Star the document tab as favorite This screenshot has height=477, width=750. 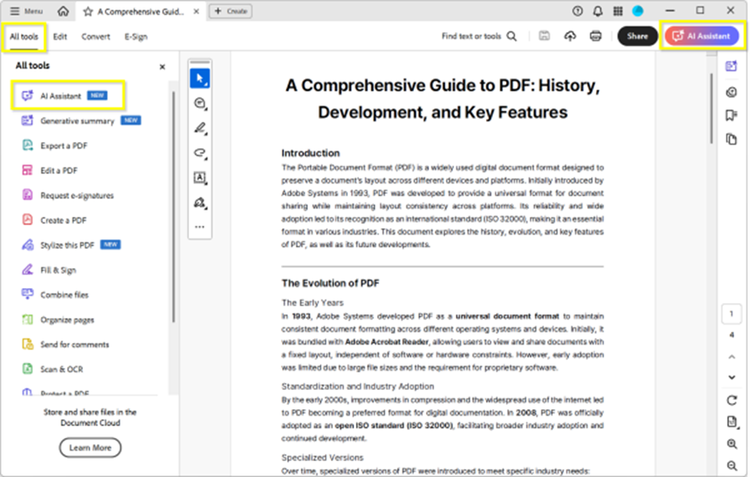pos(88,11)
